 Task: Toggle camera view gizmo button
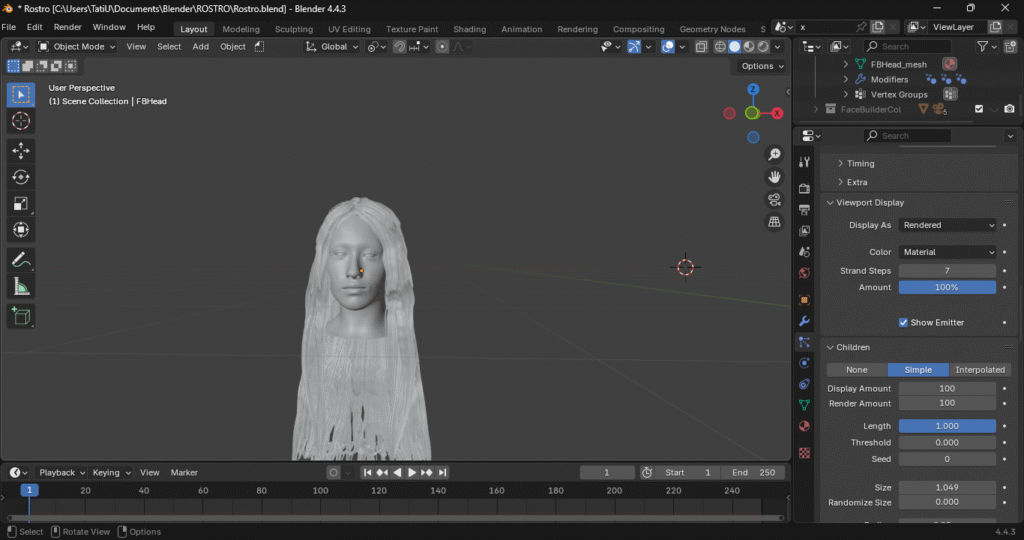click(x=774, y=199)
